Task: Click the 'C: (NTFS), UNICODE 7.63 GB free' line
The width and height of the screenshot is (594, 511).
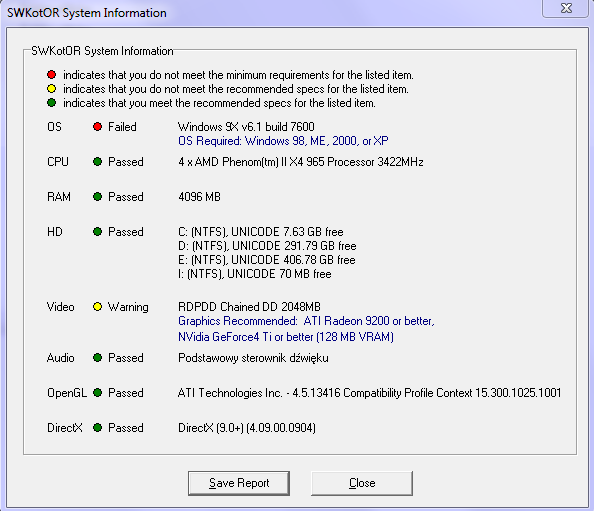Action: (x=261, y=232)
